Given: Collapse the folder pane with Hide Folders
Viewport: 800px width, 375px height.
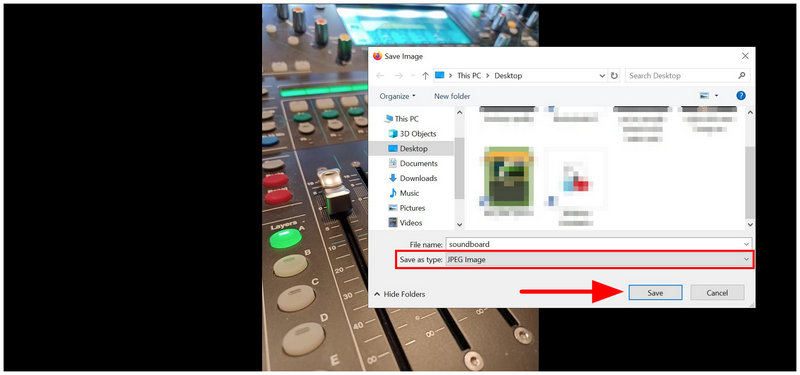Looking at the screenshot, I should click(399, 294).
